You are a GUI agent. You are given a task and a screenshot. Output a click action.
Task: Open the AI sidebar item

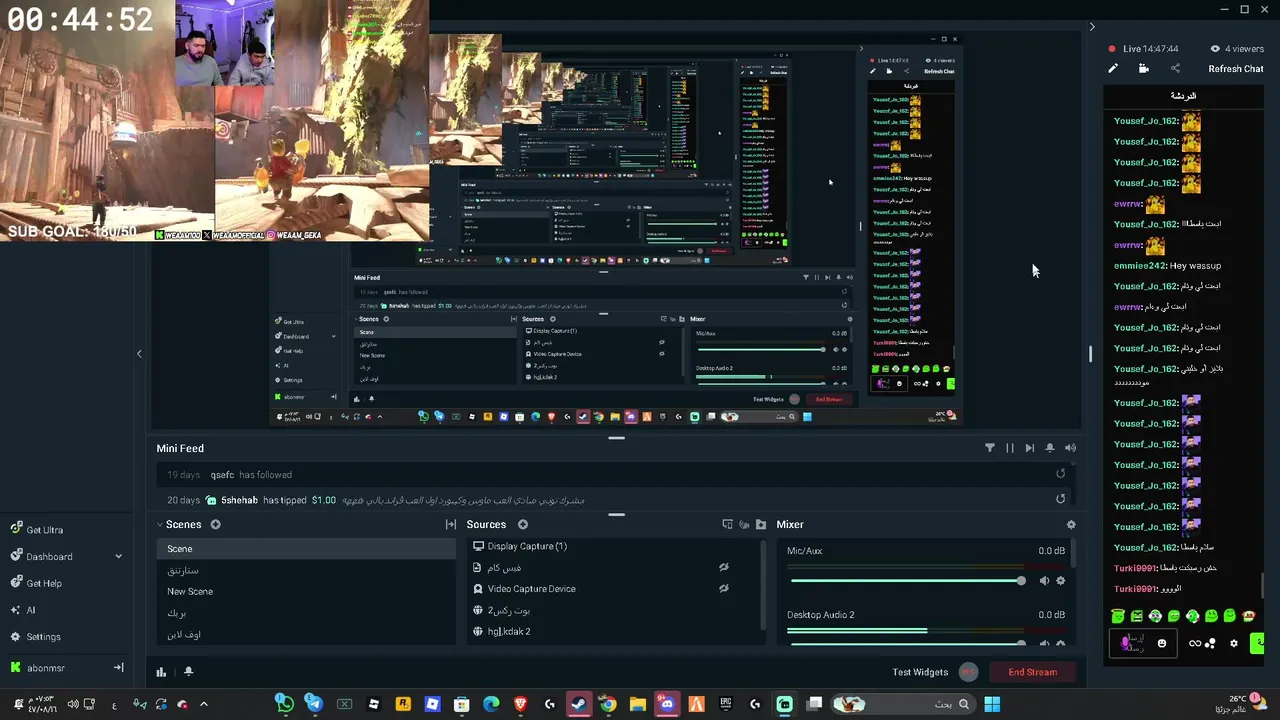[x=22, y=610]
